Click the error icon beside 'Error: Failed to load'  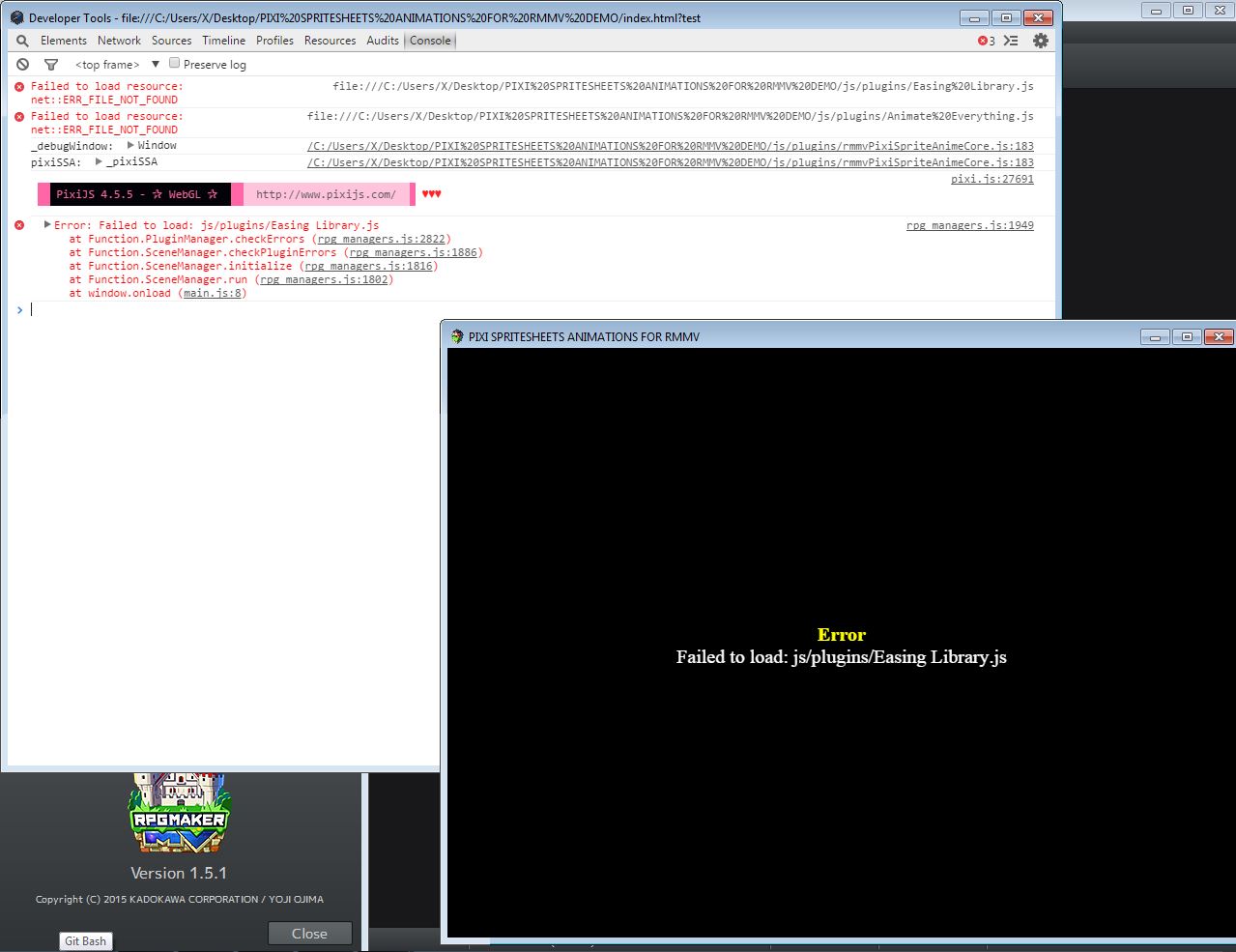click(19, 225)
